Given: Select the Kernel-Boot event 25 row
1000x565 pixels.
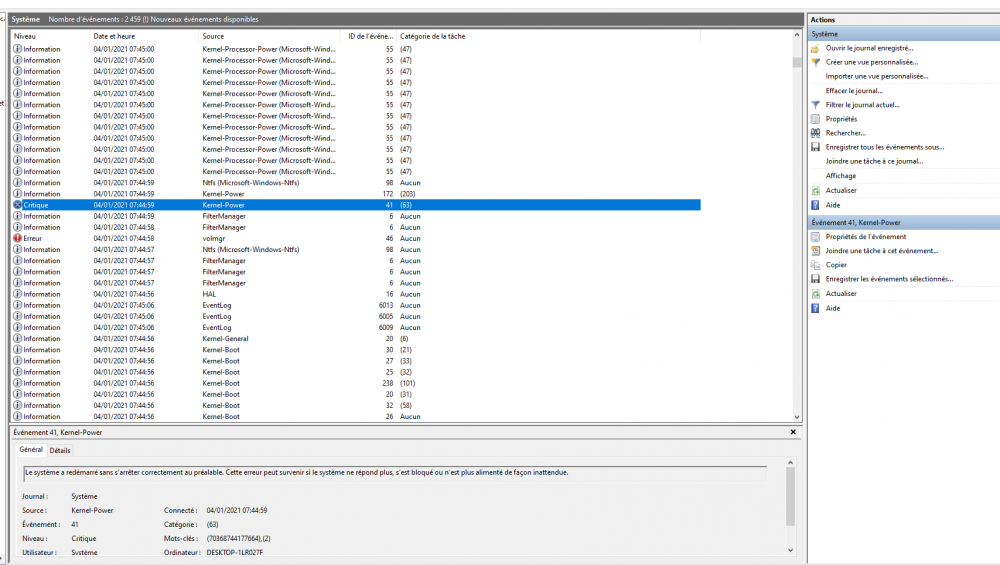Looking at the screenshot, I should [x=356, y=372].
